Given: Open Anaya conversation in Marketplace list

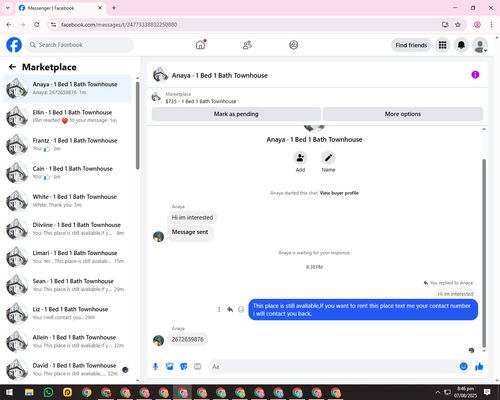Looking at the screenshot, I should pos(67,88).
